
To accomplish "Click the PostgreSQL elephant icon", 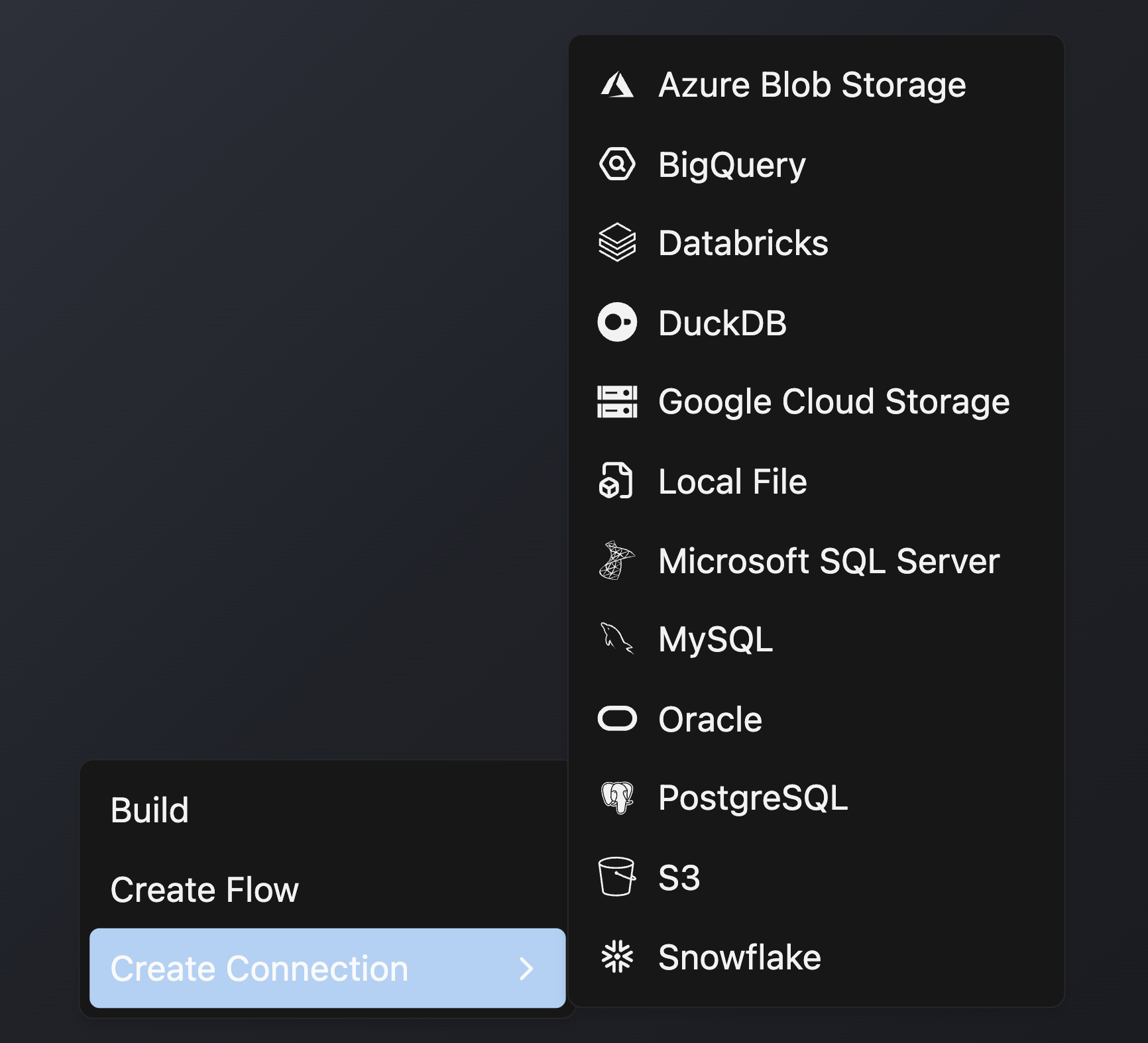I will click(617, 797).
